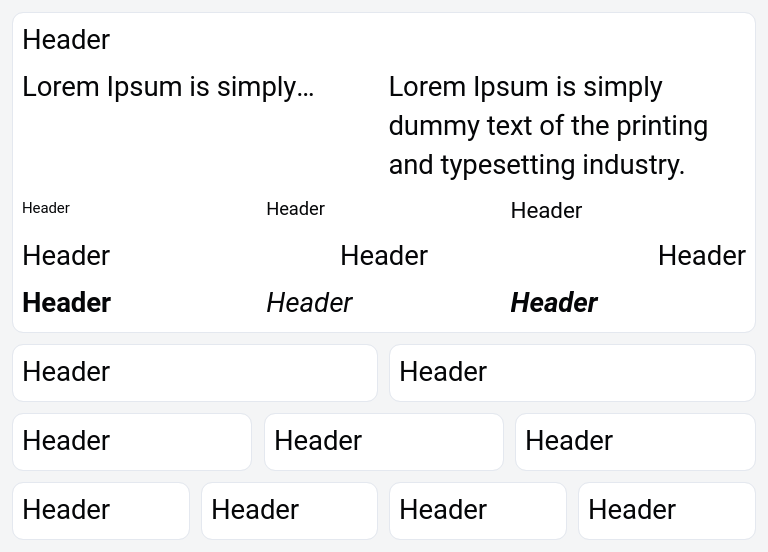The width and height of the screenshot is (768, 552).
Task: Open the last card in the three-card row
Action: coord(635,442)
